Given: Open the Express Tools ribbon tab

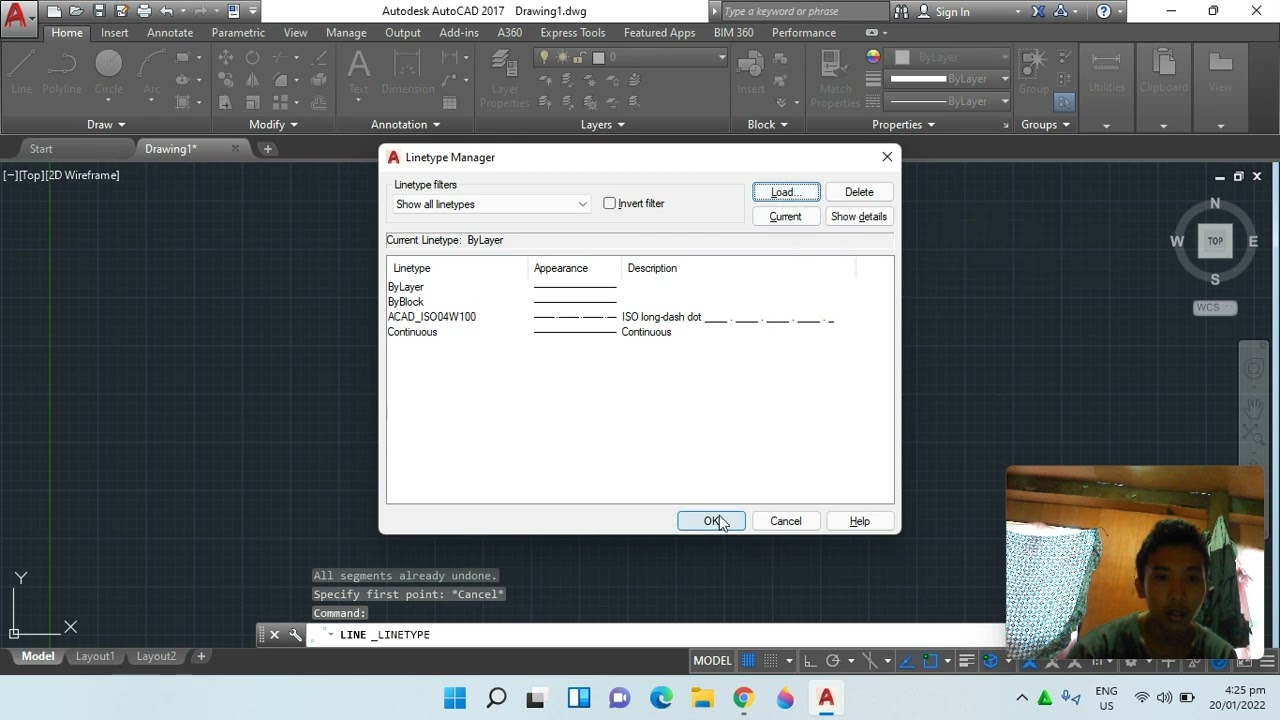Looking at the screenshot, I should 572,32.
